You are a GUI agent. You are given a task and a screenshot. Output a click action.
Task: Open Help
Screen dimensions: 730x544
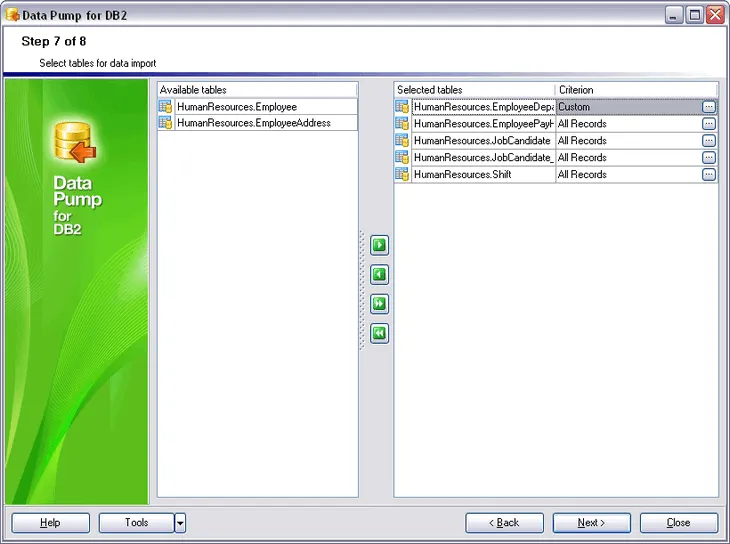pos(50,523)
